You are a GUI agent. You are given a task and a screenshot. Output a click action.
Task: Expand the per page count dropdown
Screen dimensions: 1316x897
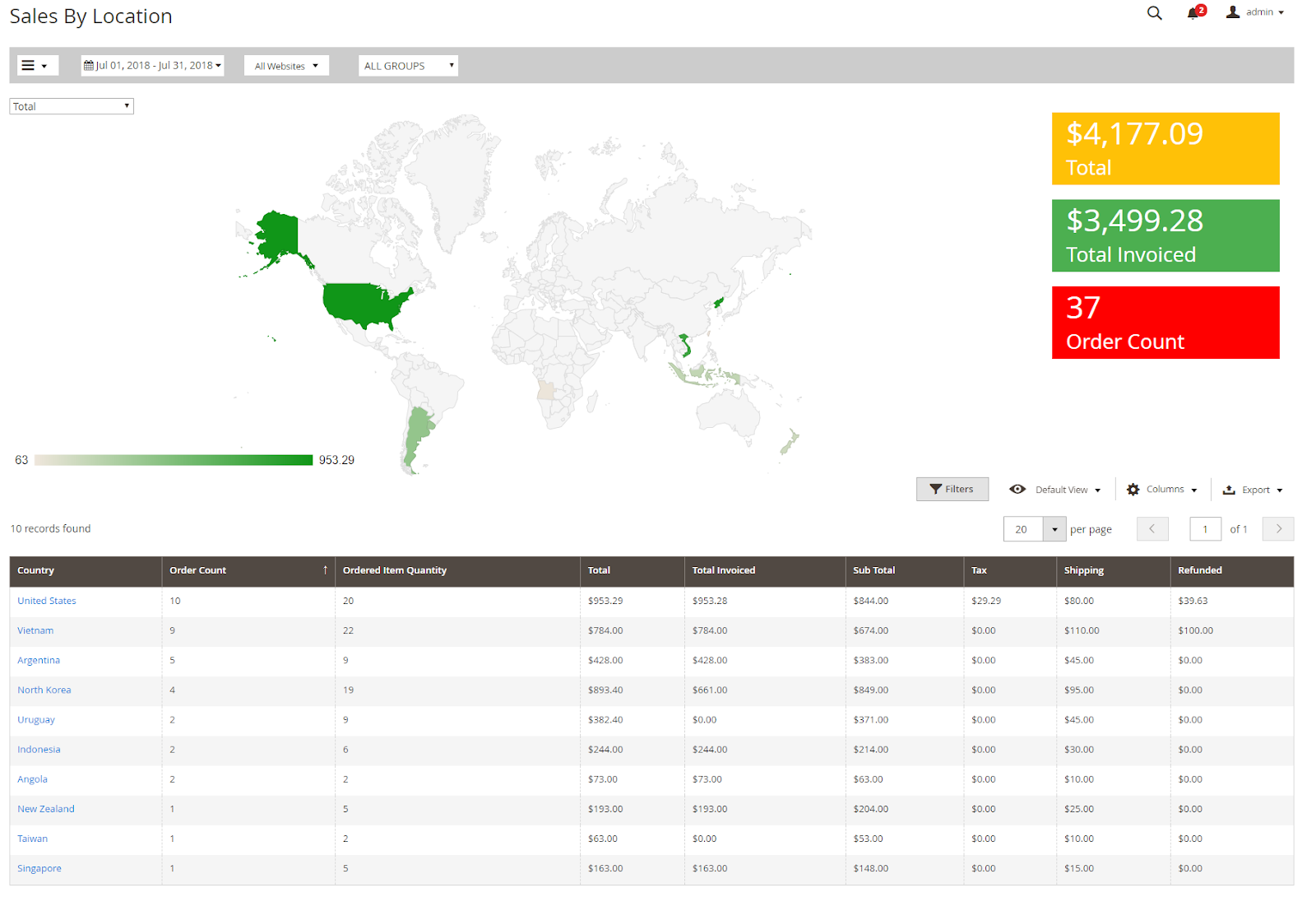pyautogui.click(x=1054, y=529)
